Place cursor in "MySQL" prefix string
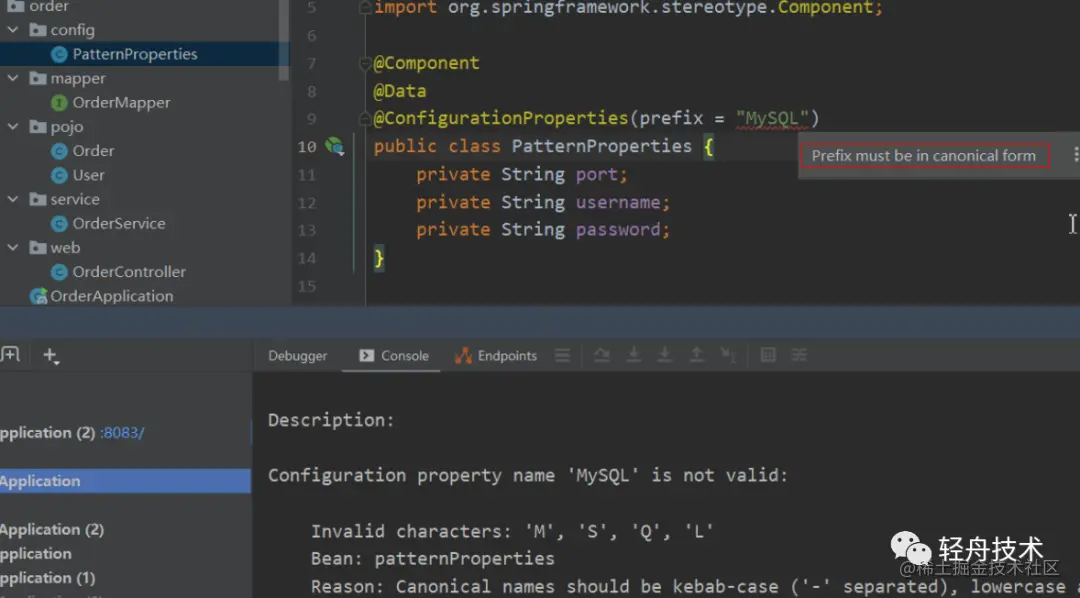This screenshot has width=1080, height=598. [x=771, y=118]
